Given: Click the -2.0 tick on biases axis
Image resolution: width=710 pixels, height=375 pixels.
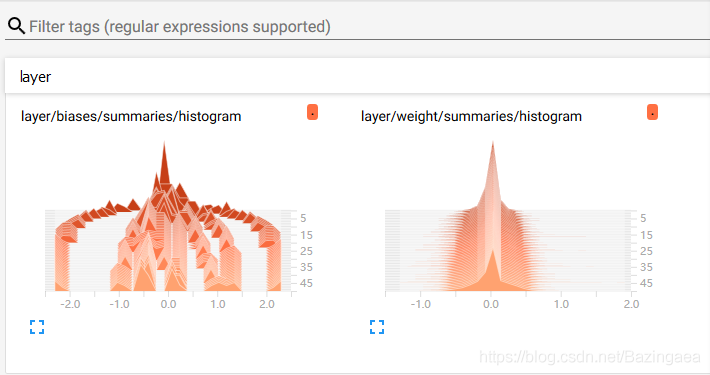Looking at the screenshot, I should [70, 304].
